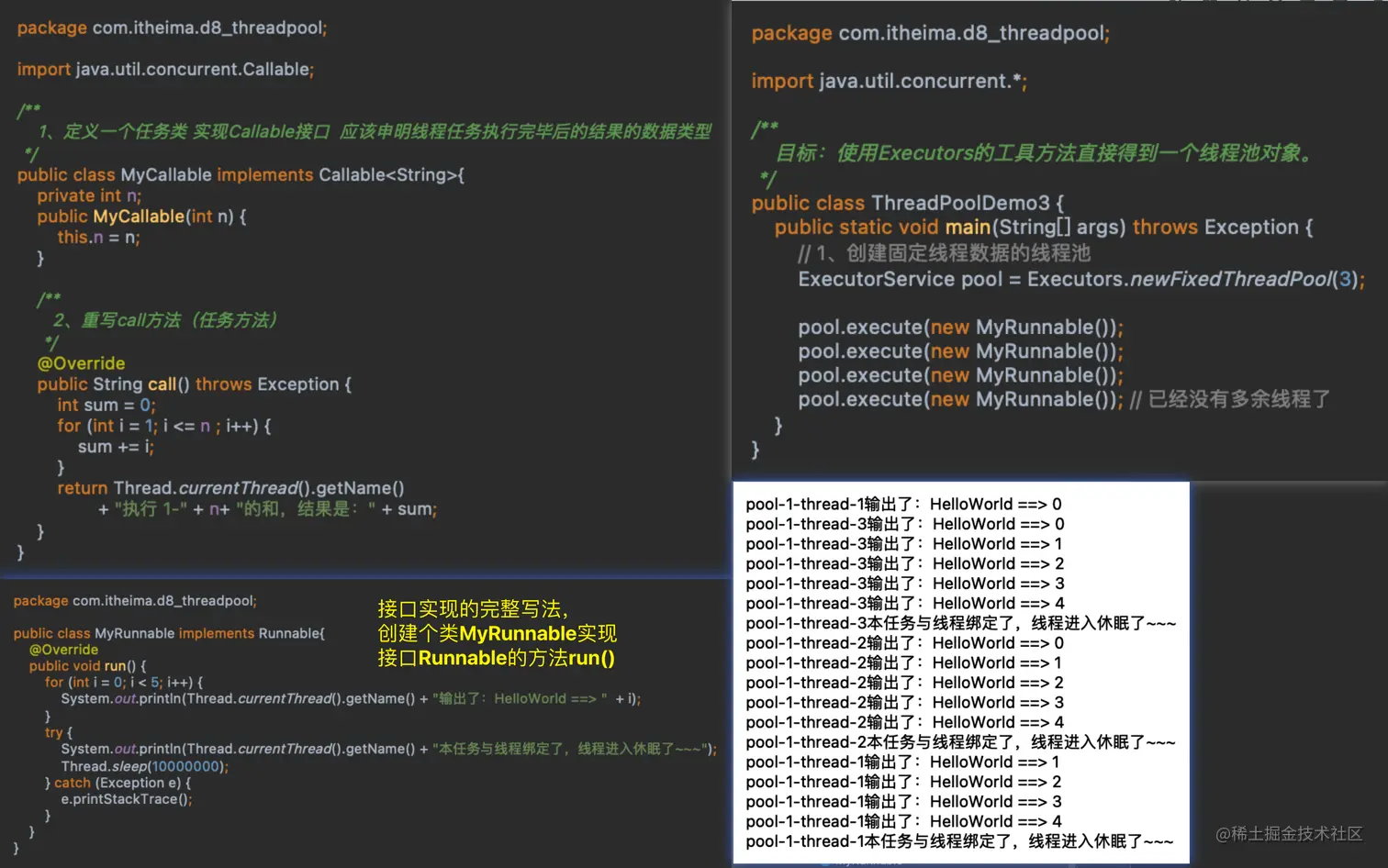Click the 'public void run() {' method line
Screen dimensions: 1388x868
87,666
